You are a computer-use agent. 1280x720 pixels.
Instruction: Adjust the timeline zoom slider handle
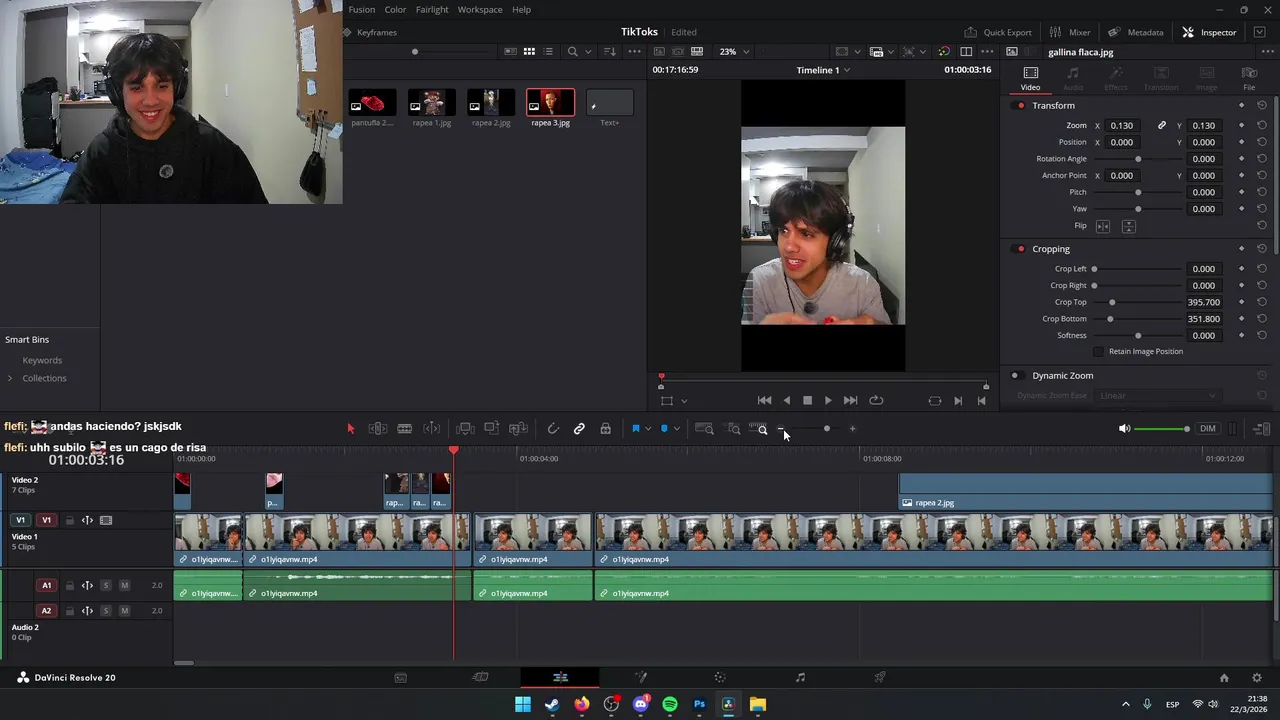pyautogui.click(x=826, y=429)
